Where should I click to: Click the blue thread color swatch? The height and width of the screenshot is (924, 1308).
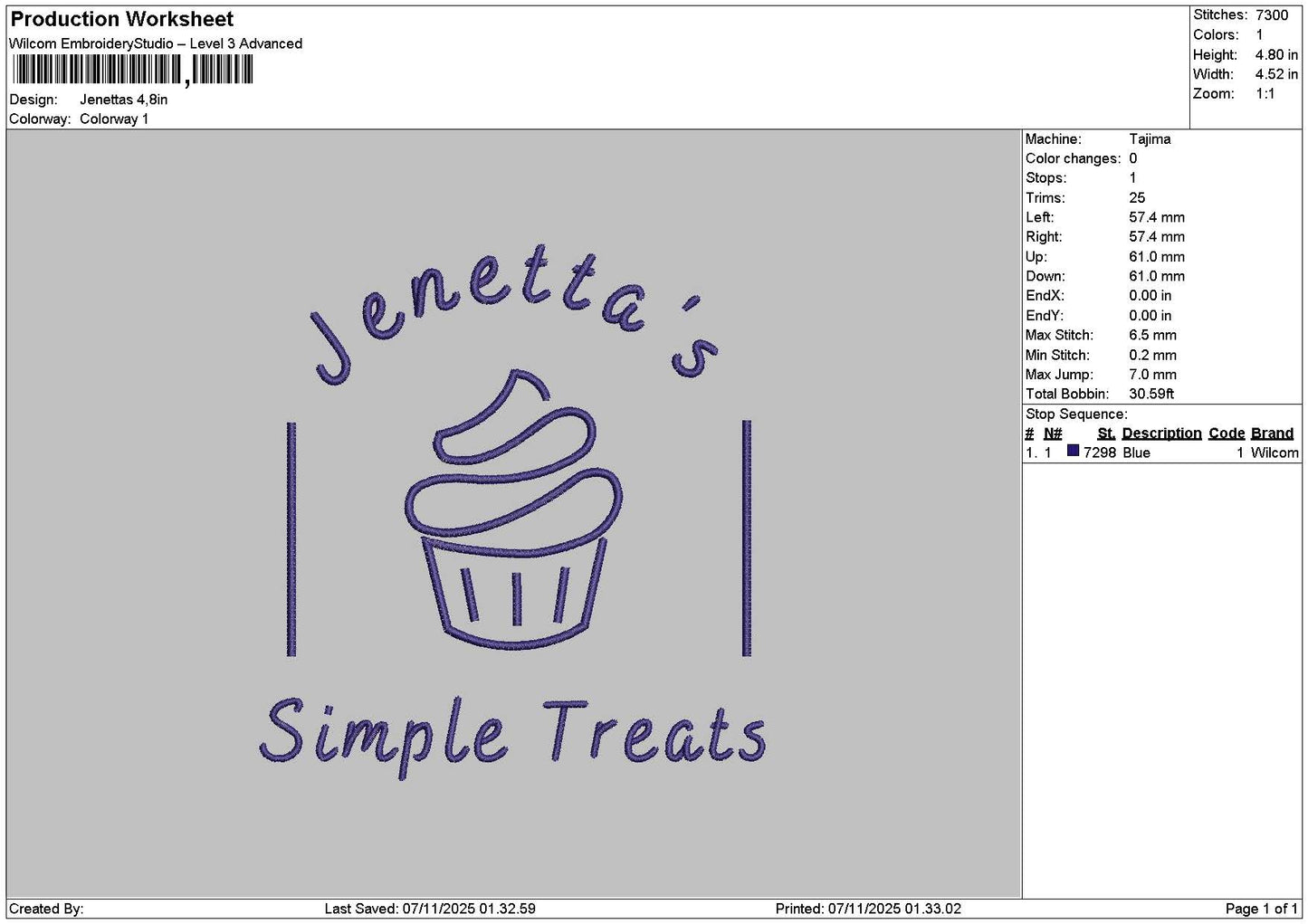pos(1073,451)
